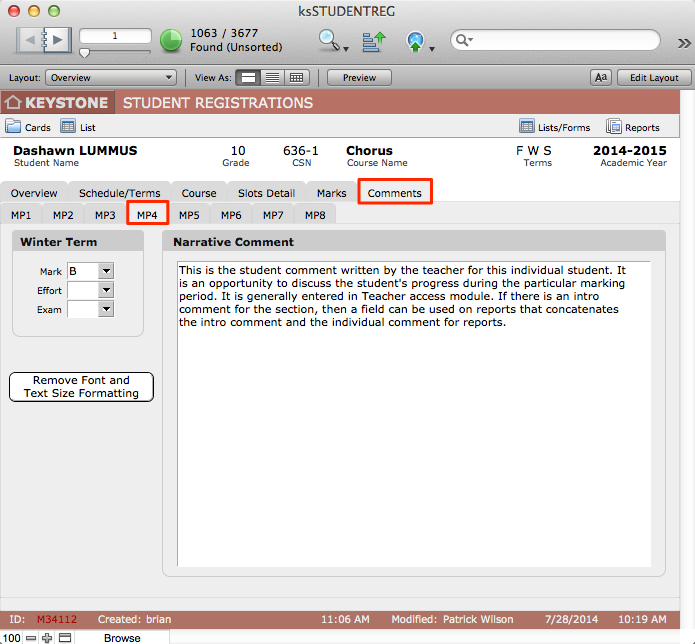Click Remove Font and Text Size Formatting
This screenshot has width=695, height=644.
tap(81, 387)
